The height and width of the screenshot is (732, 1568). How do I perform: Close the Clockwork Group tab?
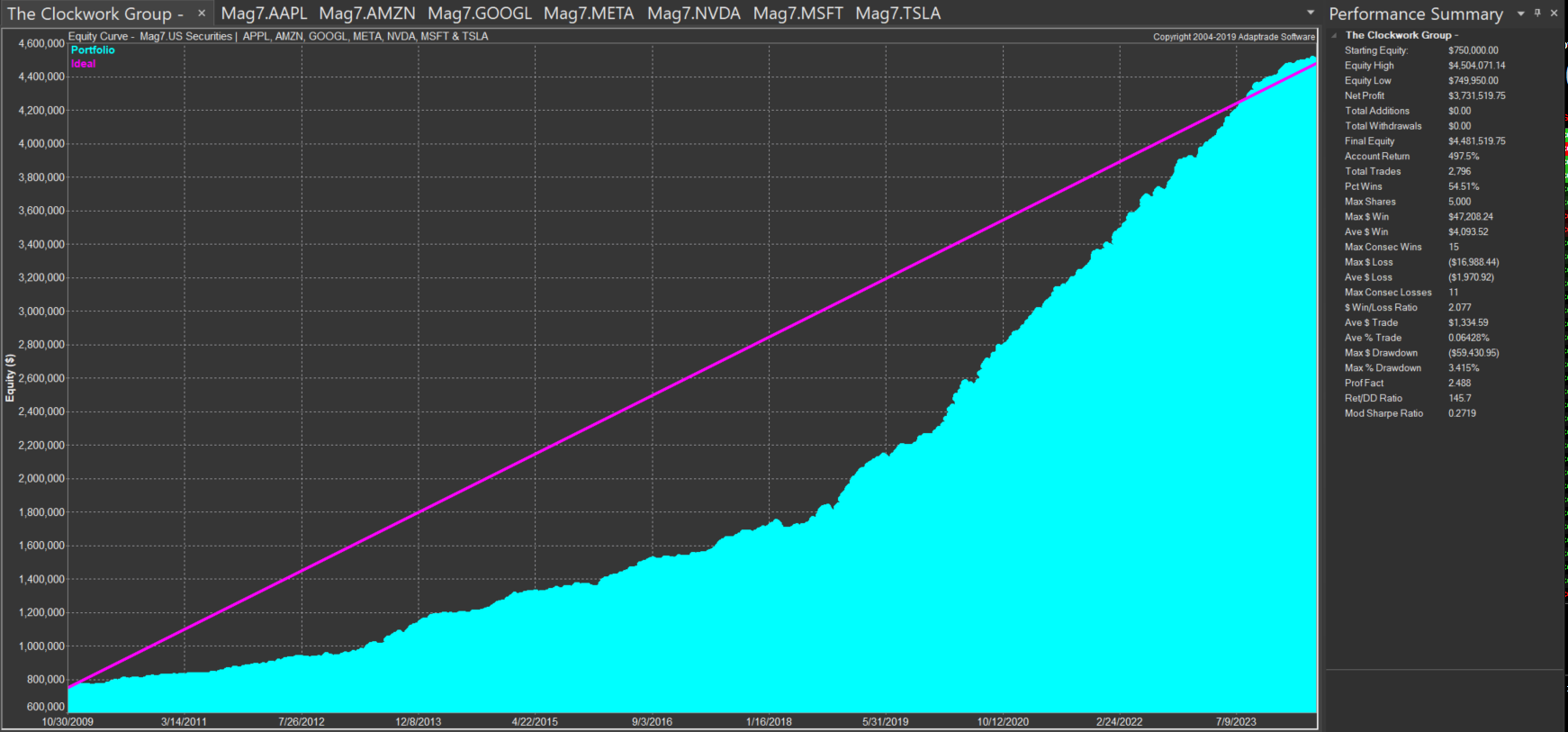pyautogui.click(x=202, y=14)
